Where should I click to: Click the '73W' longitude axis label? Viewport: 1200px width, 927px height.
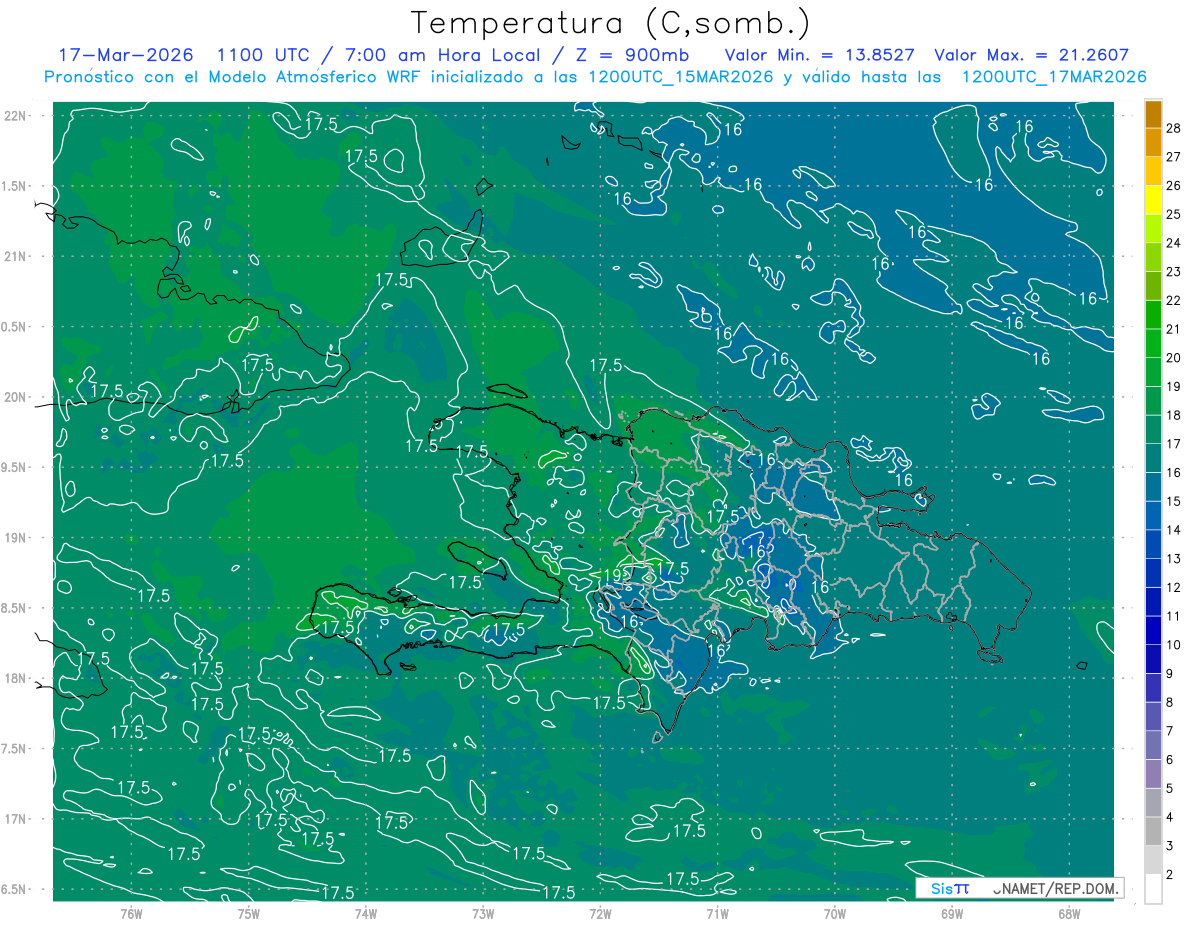coord(482,913)
